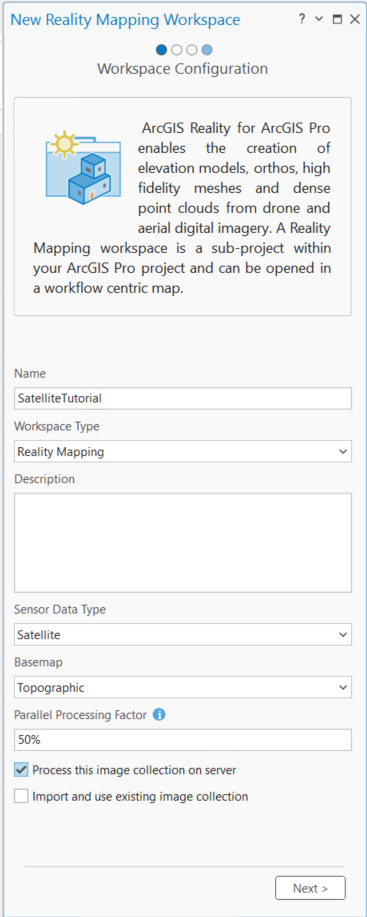Open the Workspace Type dropdown
The width and height of the screenshot is (367, 917).
coord(182,451)
